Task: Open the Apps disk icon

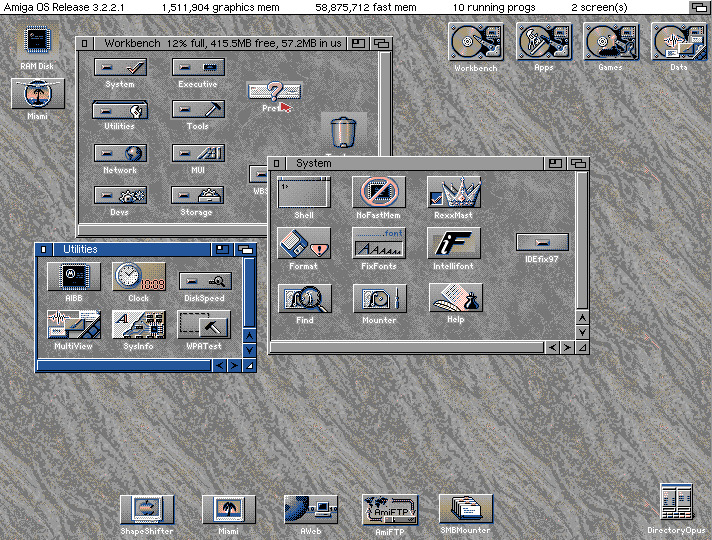Action: [544, 42]
